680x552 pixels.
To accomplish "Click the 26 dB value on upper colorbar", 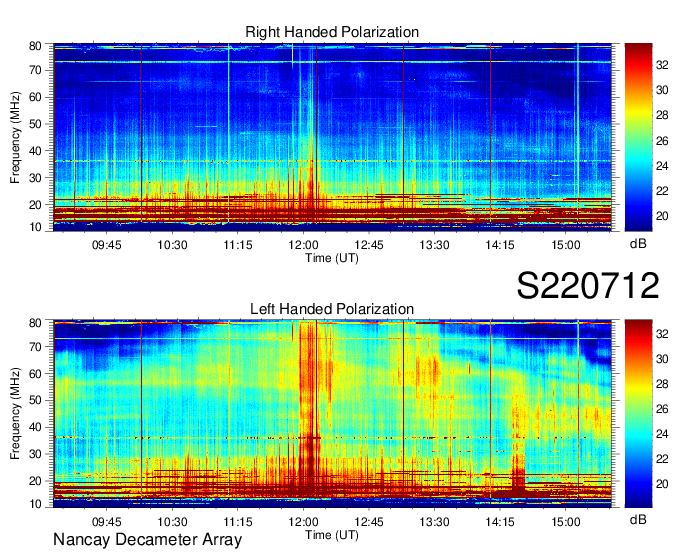I will (662, 140).
